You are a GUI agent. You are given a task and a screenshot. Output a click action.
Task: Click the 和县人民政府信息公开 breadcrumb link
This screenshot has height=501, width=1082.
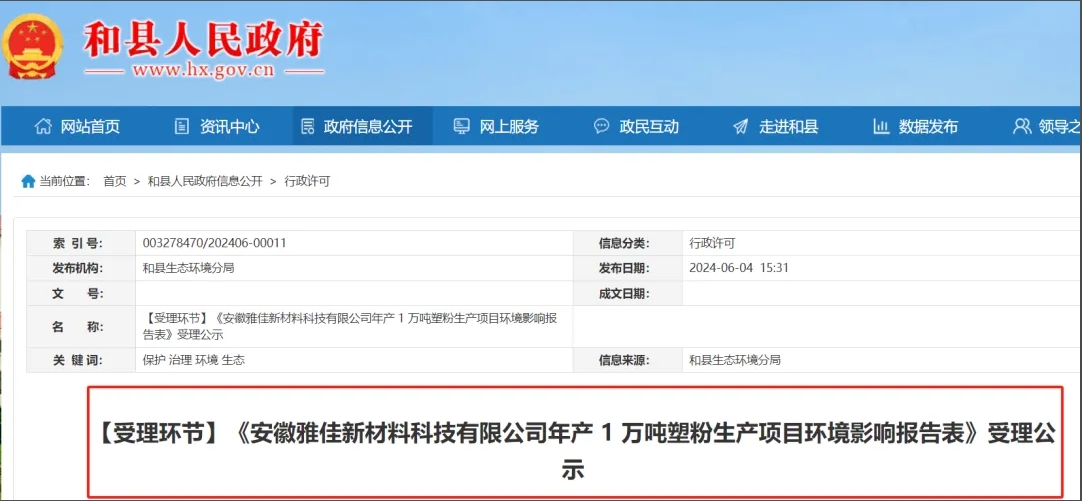point(204,181)
